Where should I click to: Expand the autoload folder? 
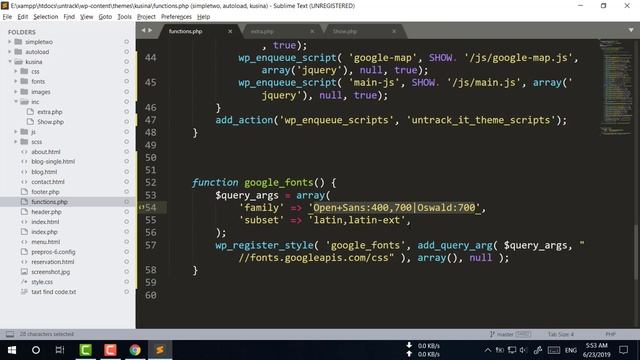[x=10, y=52]
